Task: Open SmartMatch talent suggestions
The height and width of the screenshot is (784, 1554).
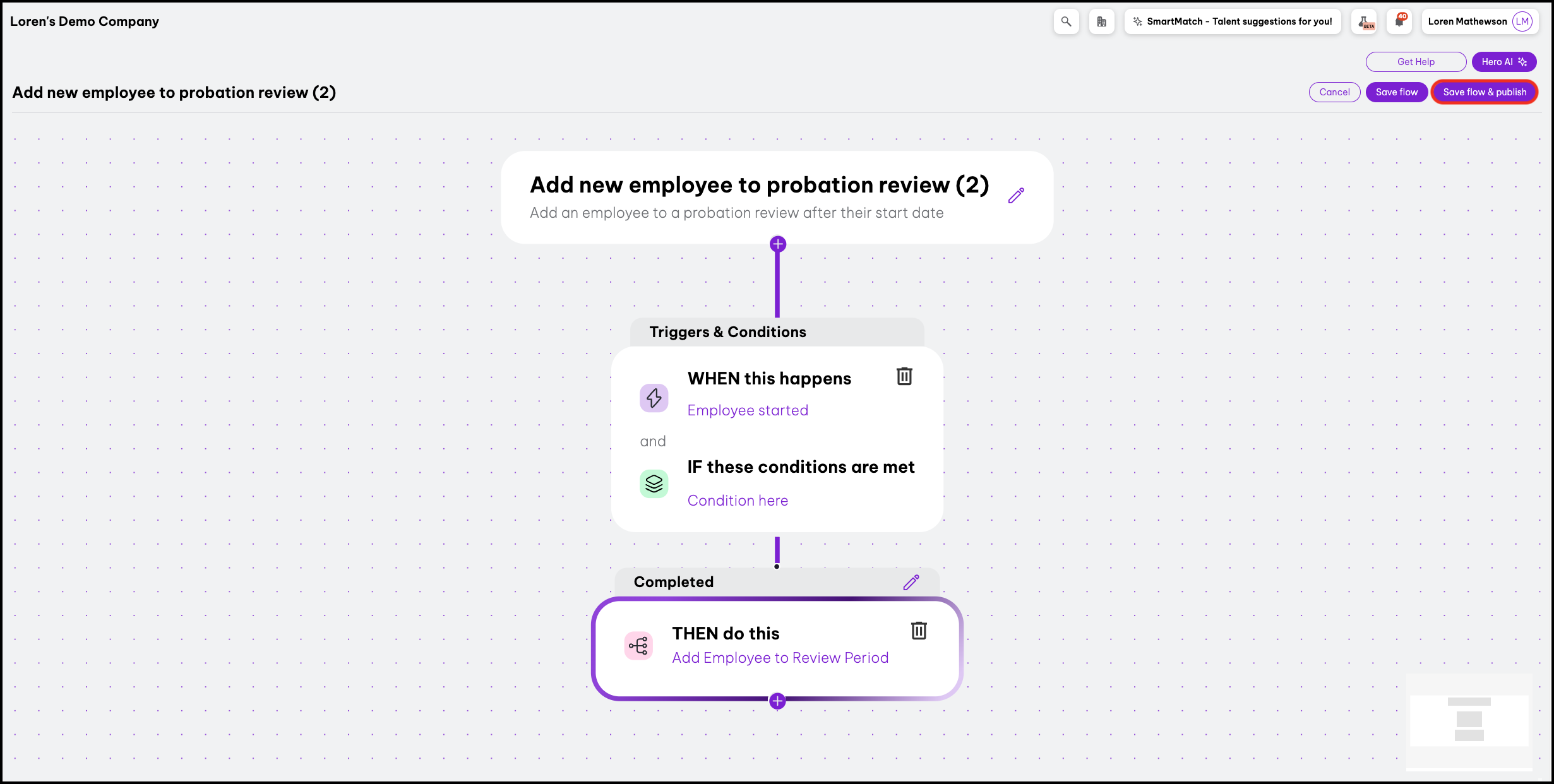Action: tap(1233, 21)
